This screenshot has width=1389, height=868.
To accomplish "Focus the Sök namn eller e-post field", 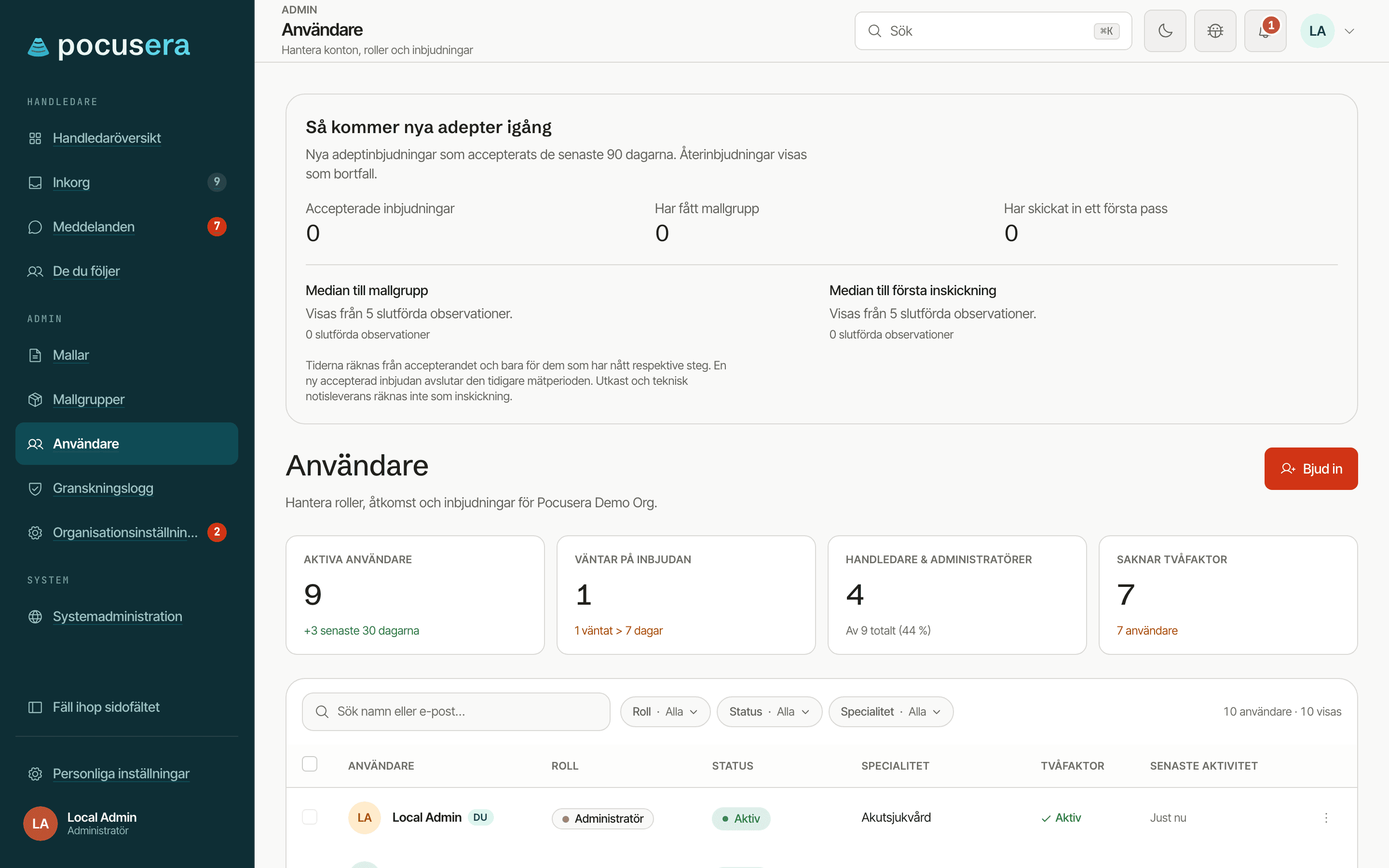I will 456,711.
